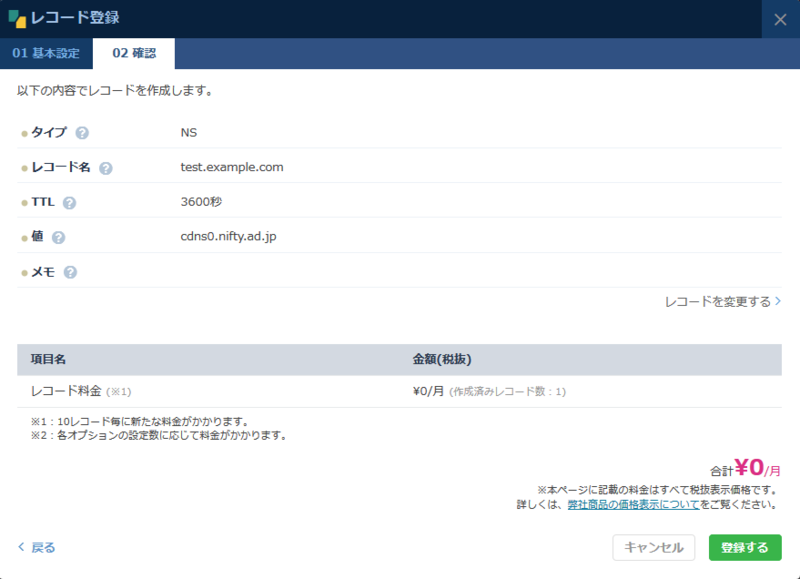This screenshot has height=579, width=800.
Task: Click the タイプ field label
Action: [x=49, y=133]
